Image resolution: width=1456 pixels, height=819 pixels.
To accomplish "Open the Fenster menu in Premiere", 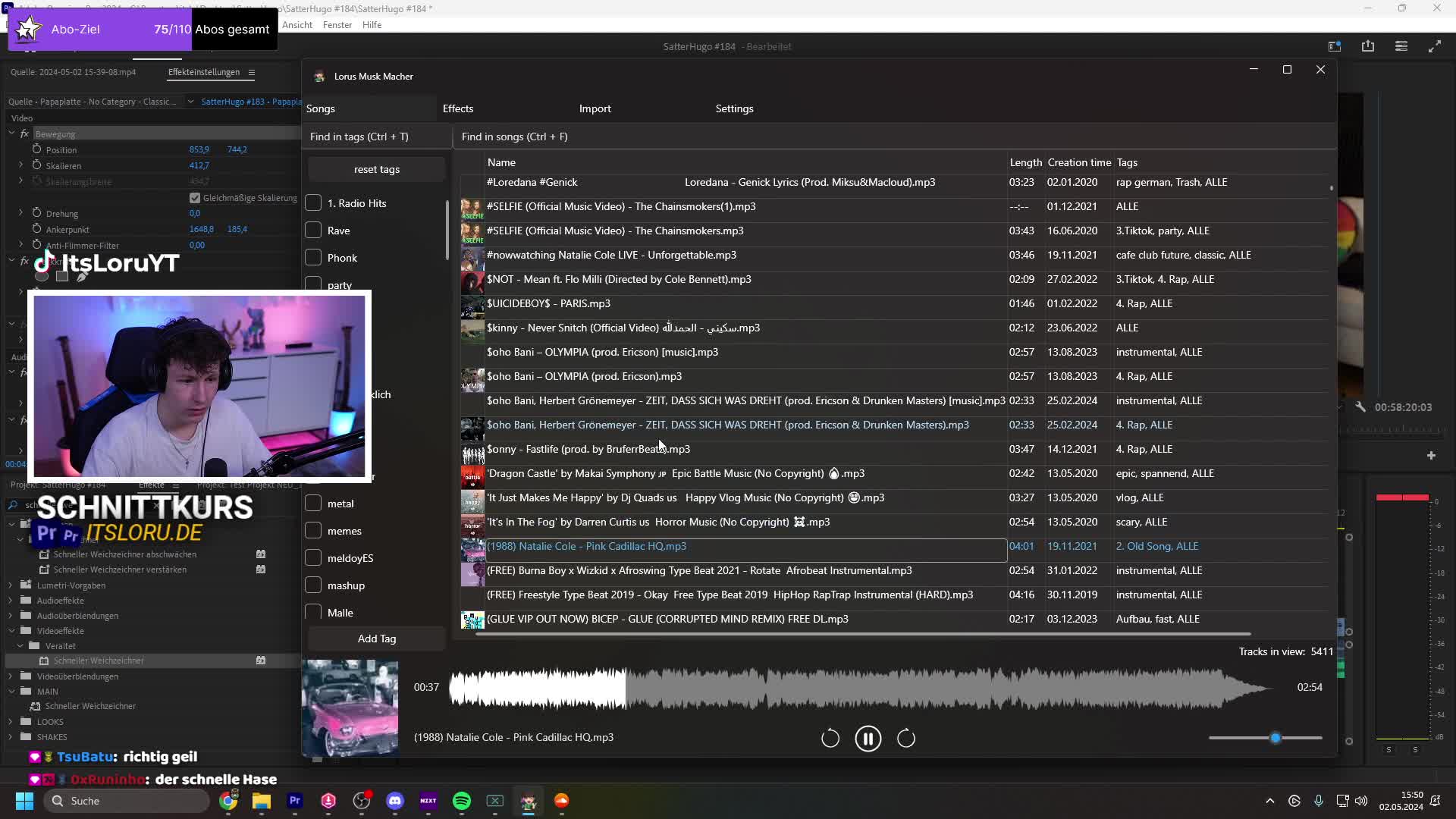I will (337, 25).
